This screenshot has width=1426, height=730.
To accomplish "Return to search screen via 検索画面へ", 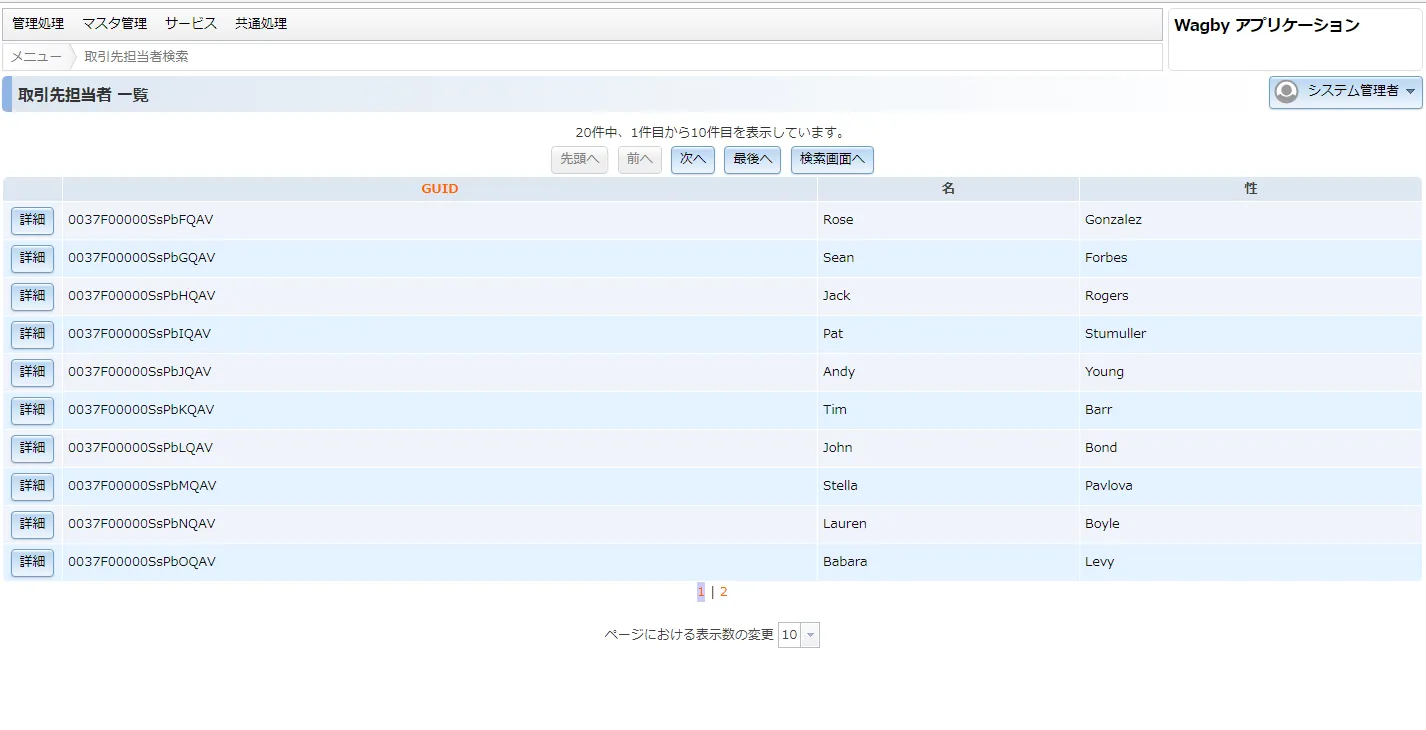I will 832,159.
